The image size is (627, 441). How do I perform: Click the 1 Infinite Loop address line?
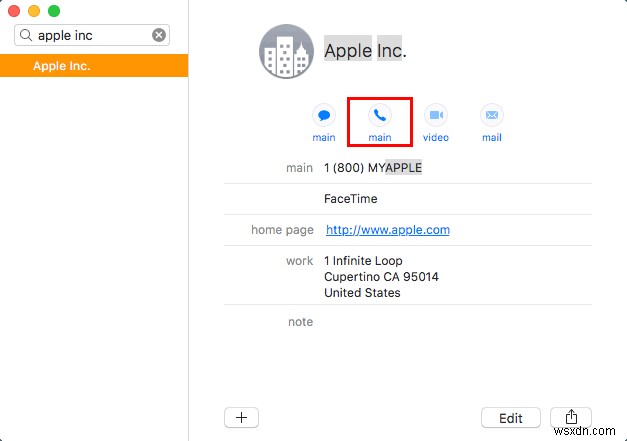[363, 261]
